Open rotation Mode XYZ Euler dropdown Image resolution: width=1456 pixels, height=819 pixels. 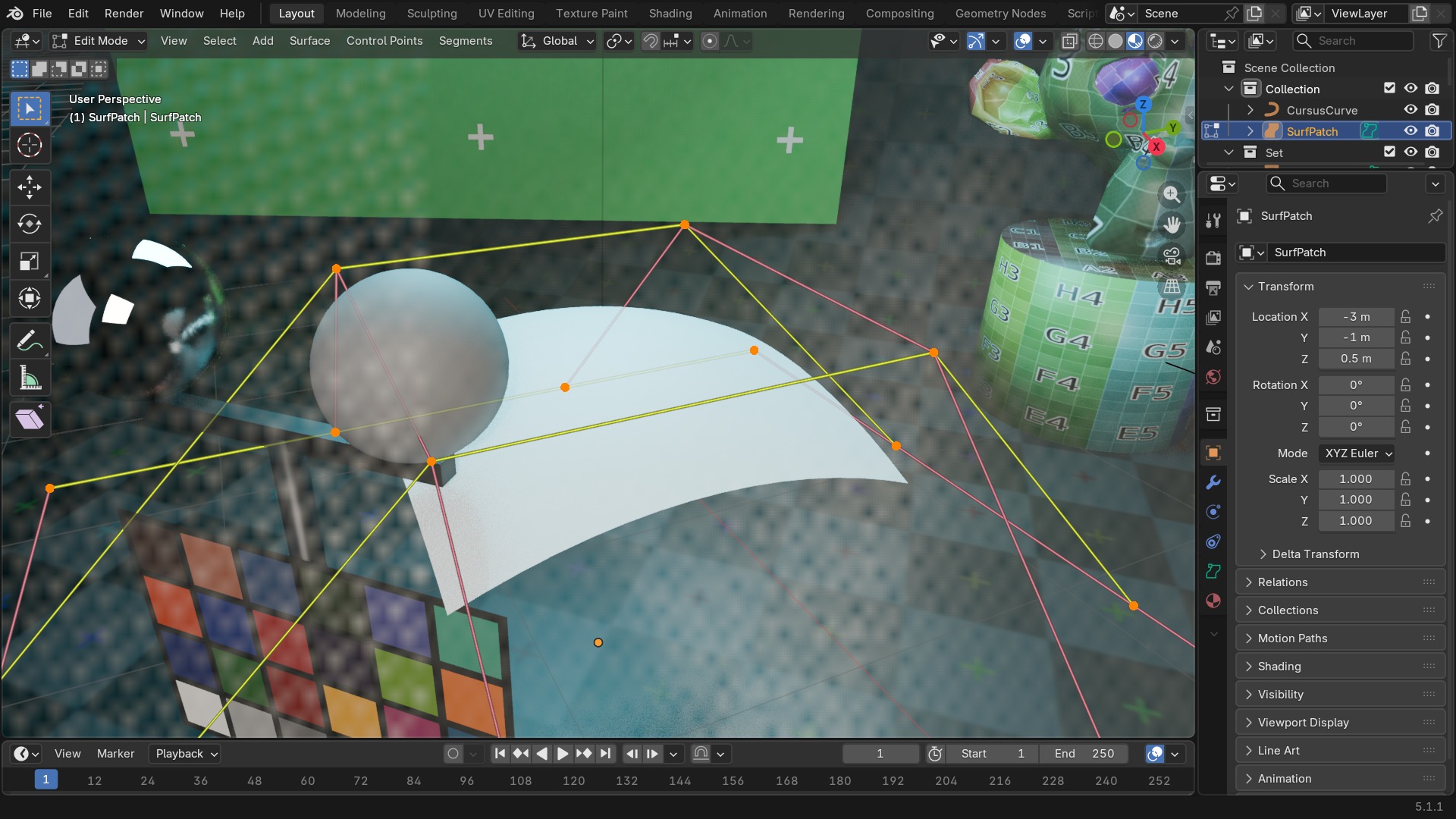pyautogui.click(x=1357, y=453)
